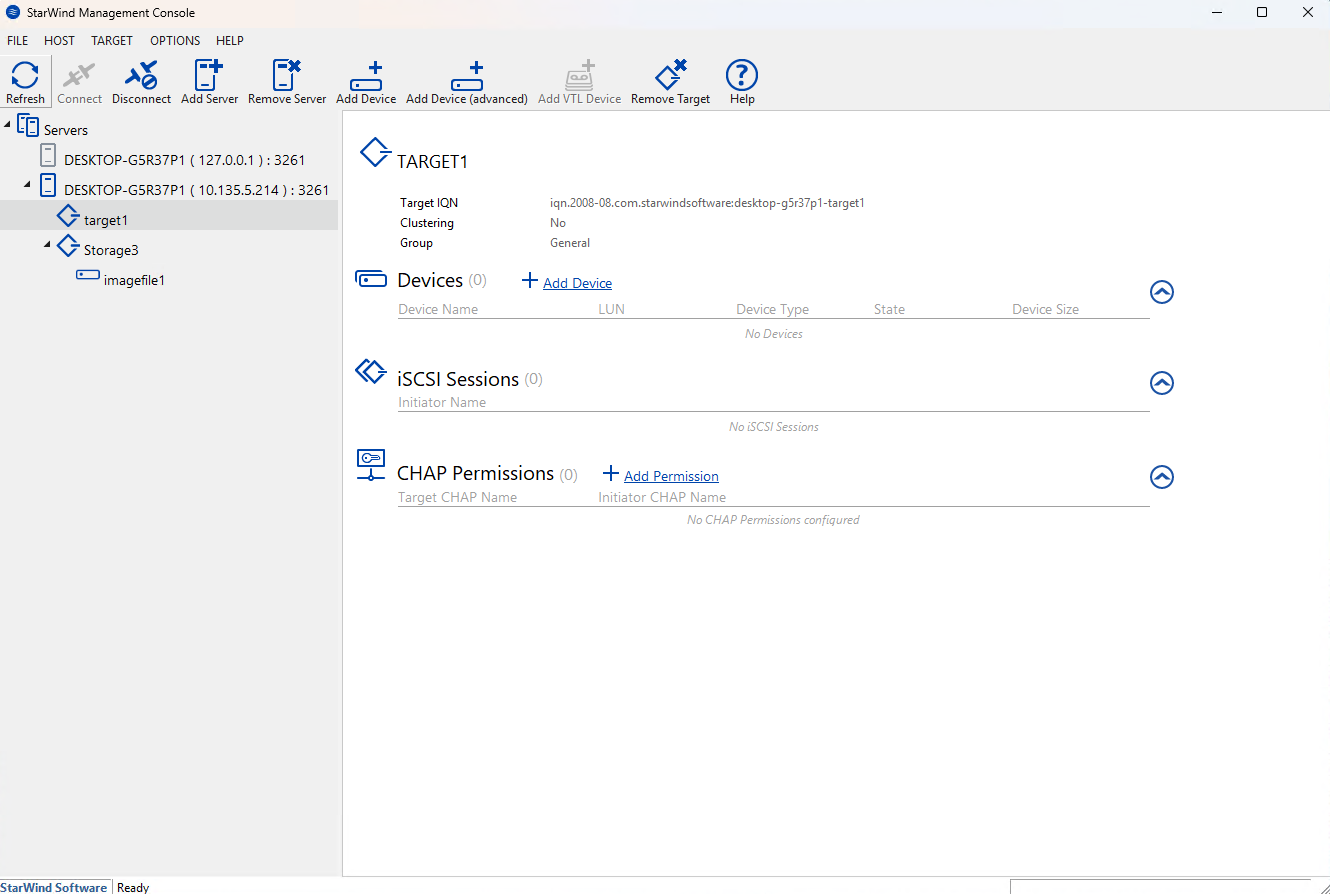Click the TARGET1 header diamond icon
1330x894 pixels.
375,153
